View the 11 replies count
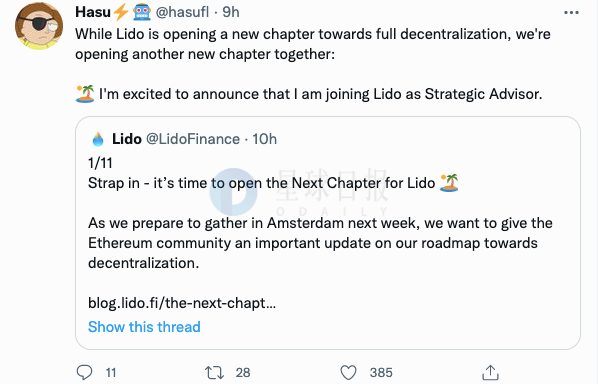The width and height of the screenshot is (598, 384). tap(111, 373)
